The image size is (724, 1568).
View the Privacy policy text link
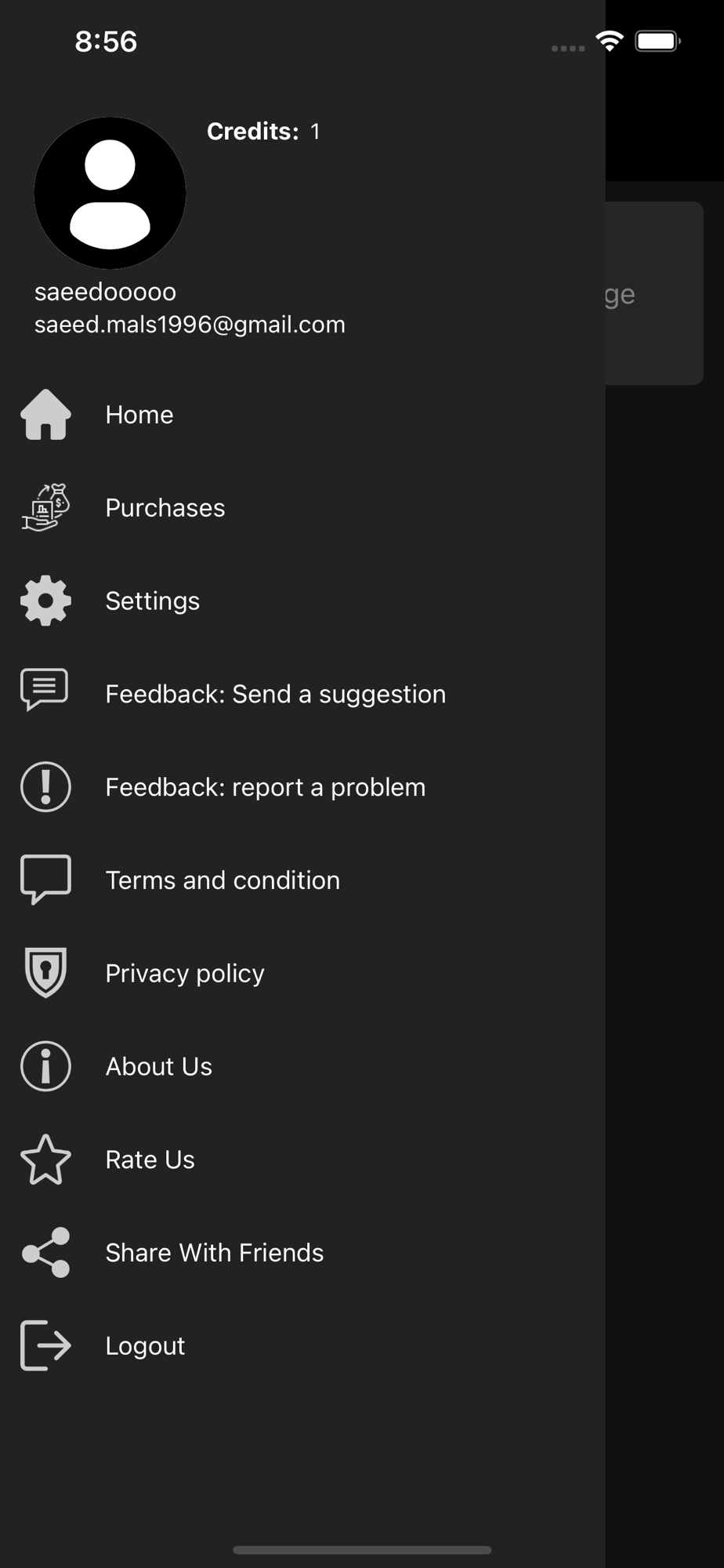185,974
